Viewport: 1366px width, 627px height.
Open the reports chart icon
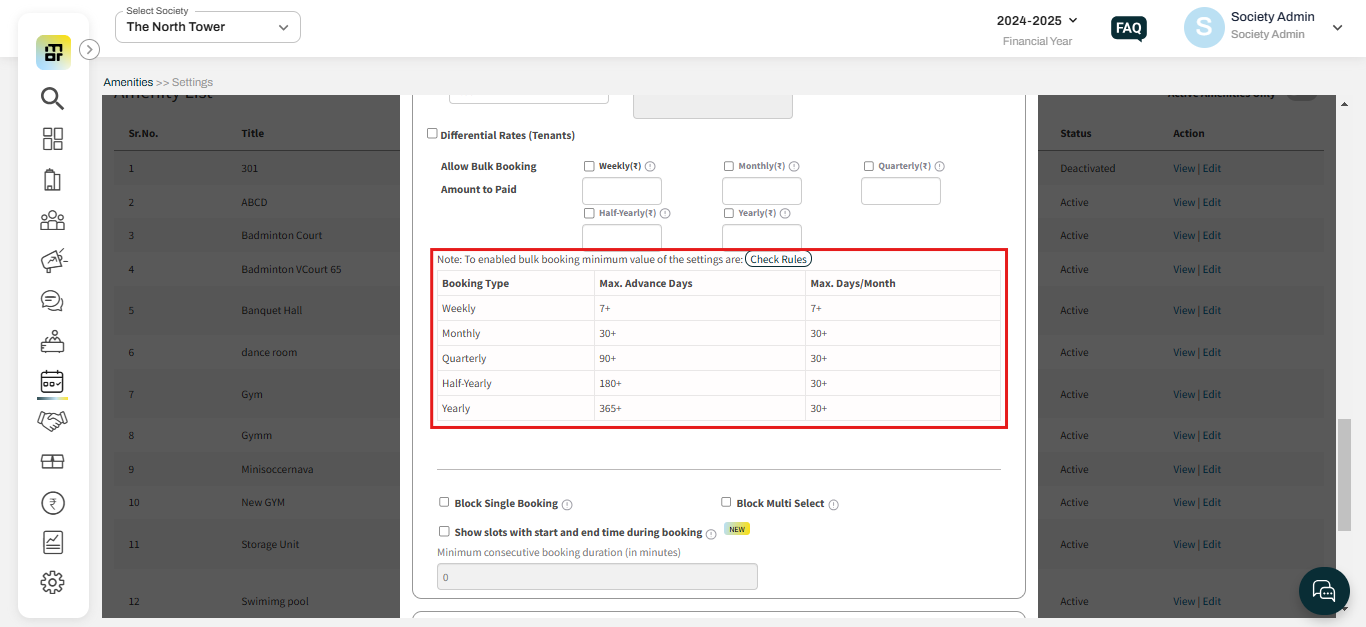52,541
